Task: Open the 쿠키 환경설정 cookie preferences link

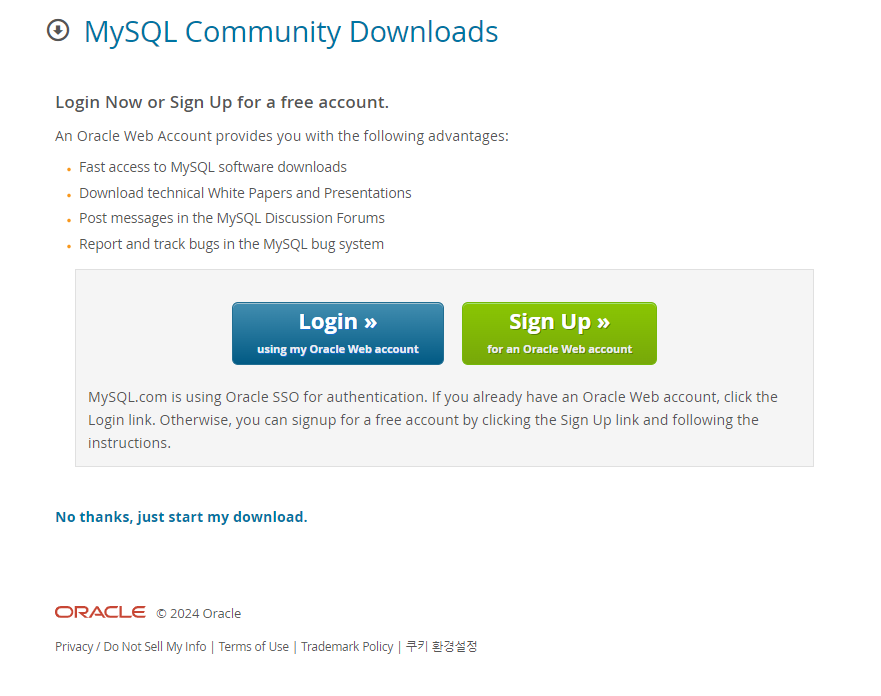Action: (x=441, y=647)
